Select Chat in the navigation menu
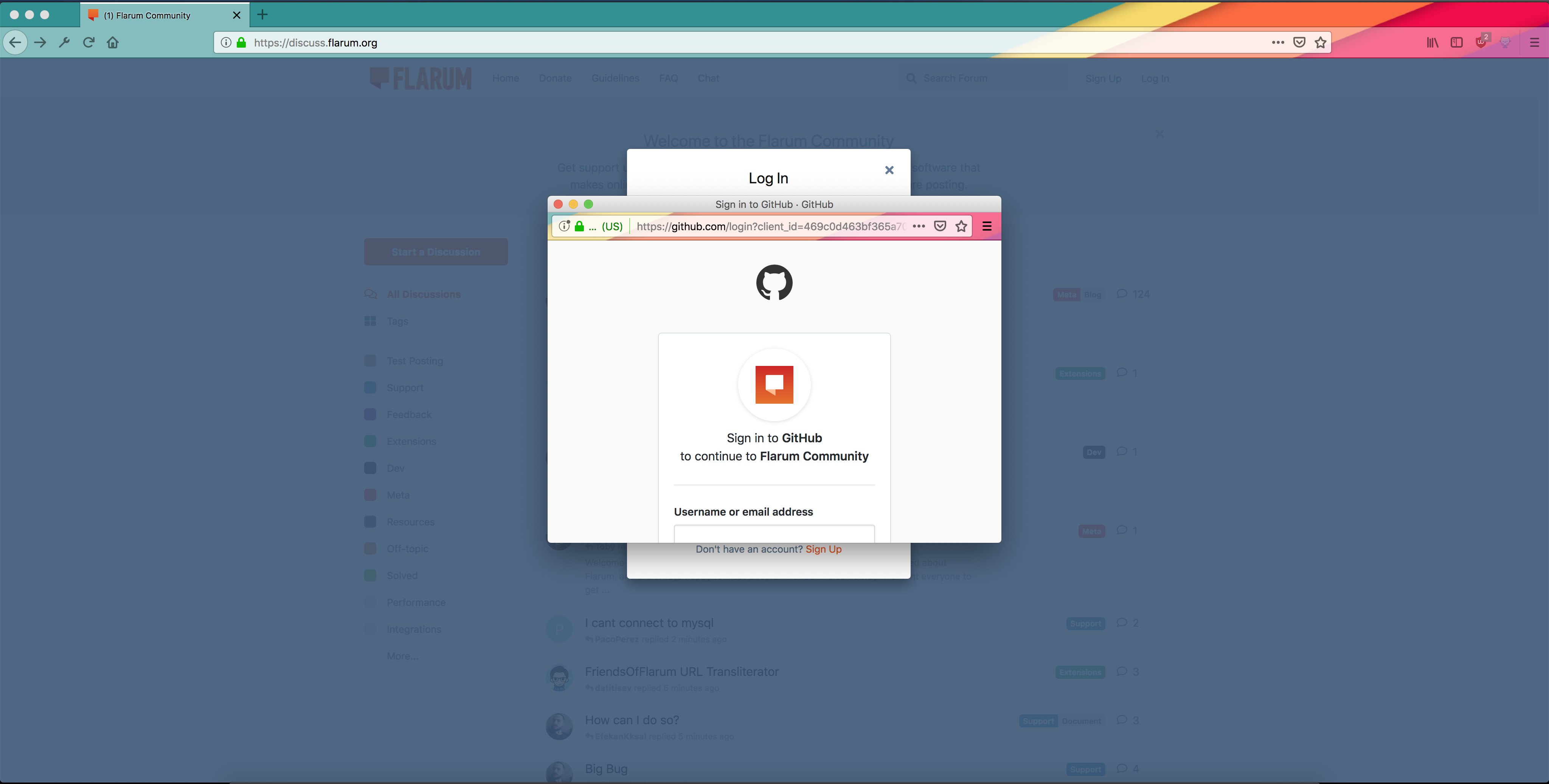Viewport: 1549px width, 784px height. coord(708,78)
